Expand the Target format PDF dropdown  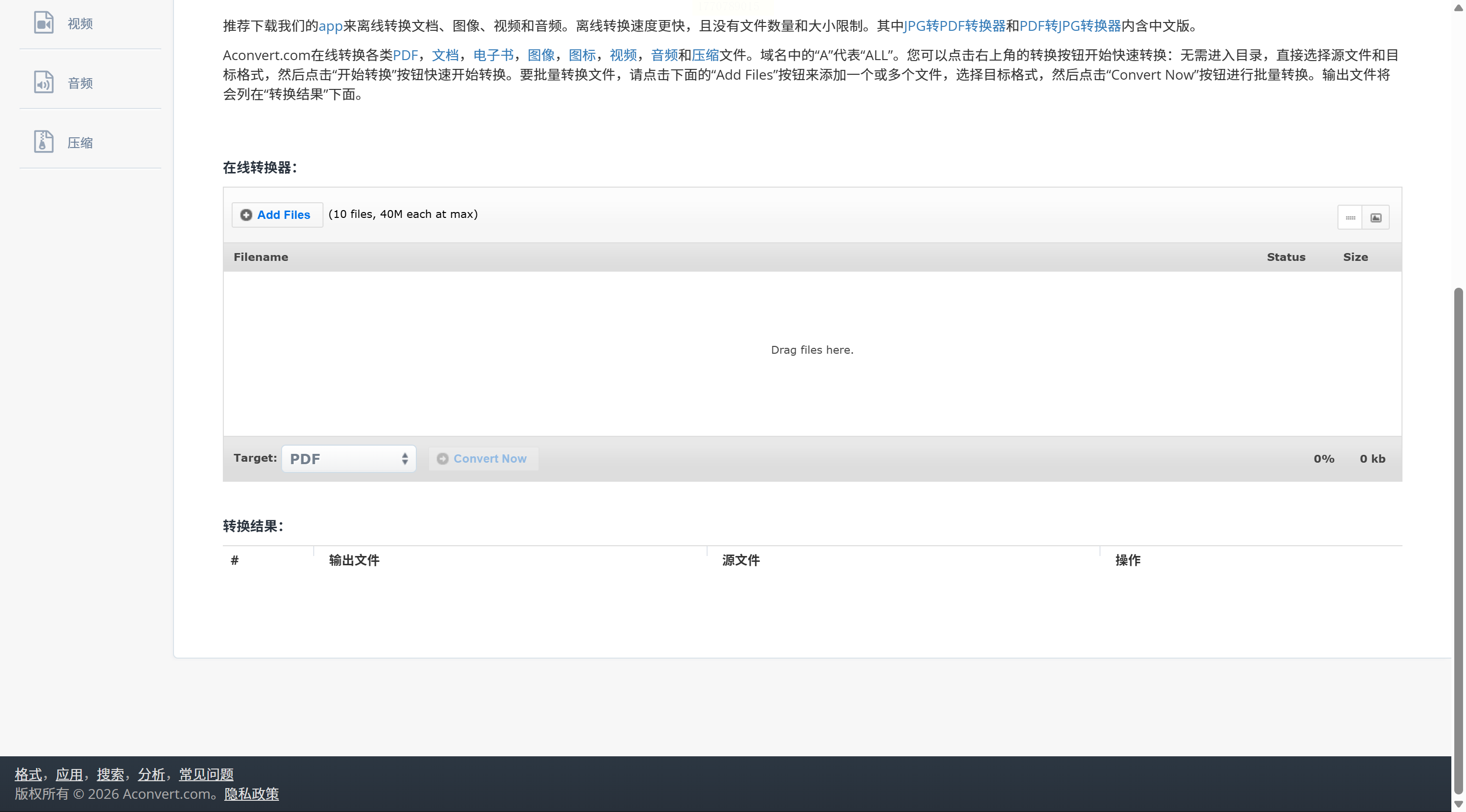coord(348,459)
